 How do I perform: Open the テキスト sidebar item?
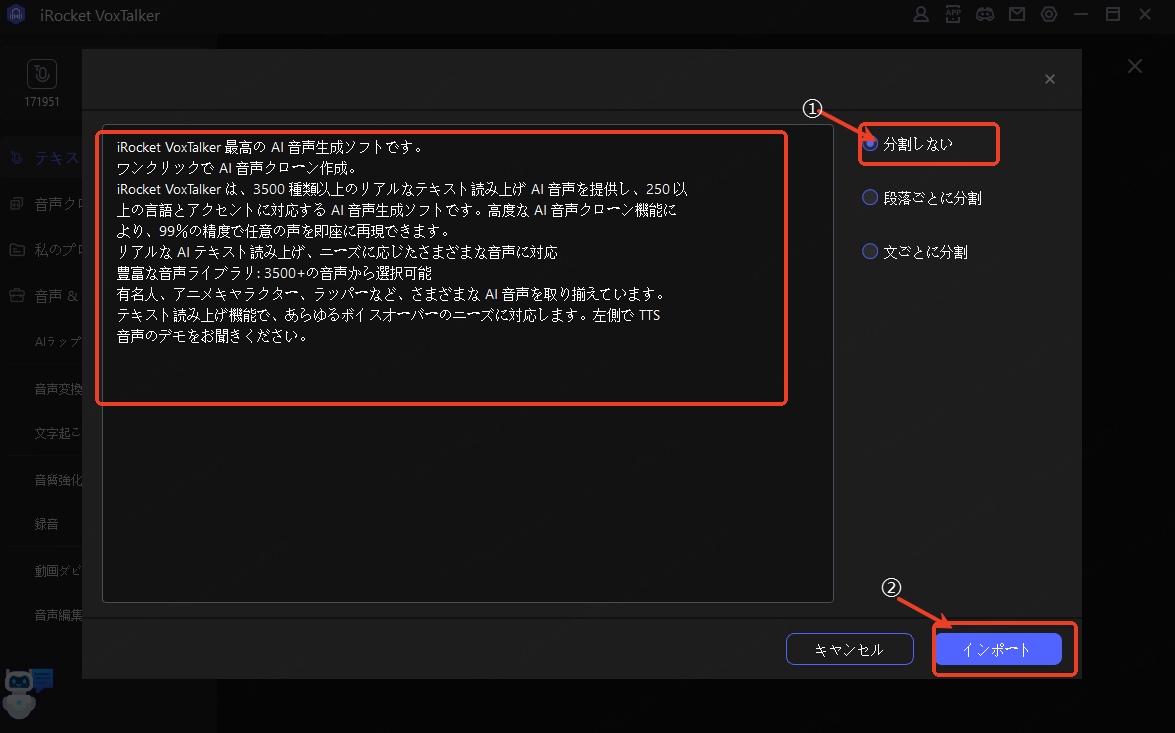point(43,158)
